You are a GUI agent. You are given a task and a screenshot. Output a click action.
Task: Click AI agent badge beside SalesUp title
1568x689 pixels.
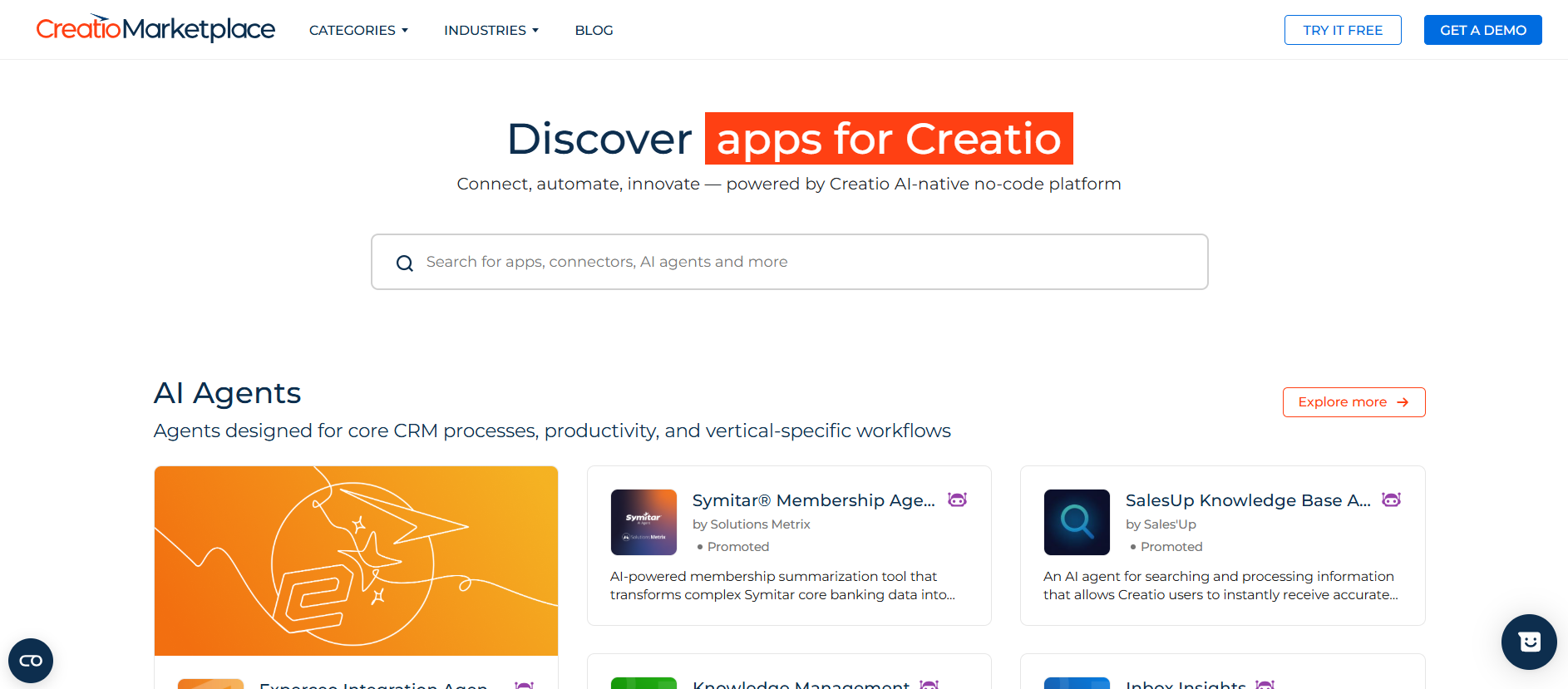click(x=1391, y=500)
